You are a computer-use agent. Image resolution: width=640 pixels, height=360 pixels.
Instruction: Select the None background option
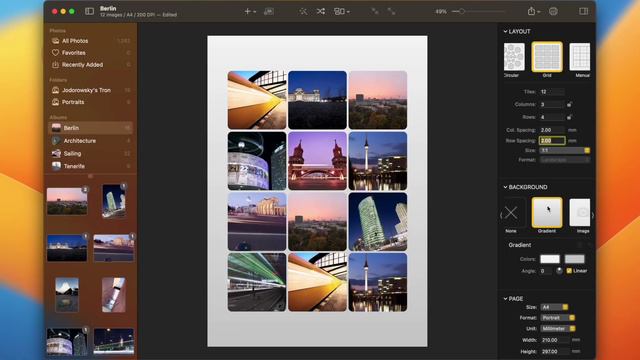(x=511, y=213)
